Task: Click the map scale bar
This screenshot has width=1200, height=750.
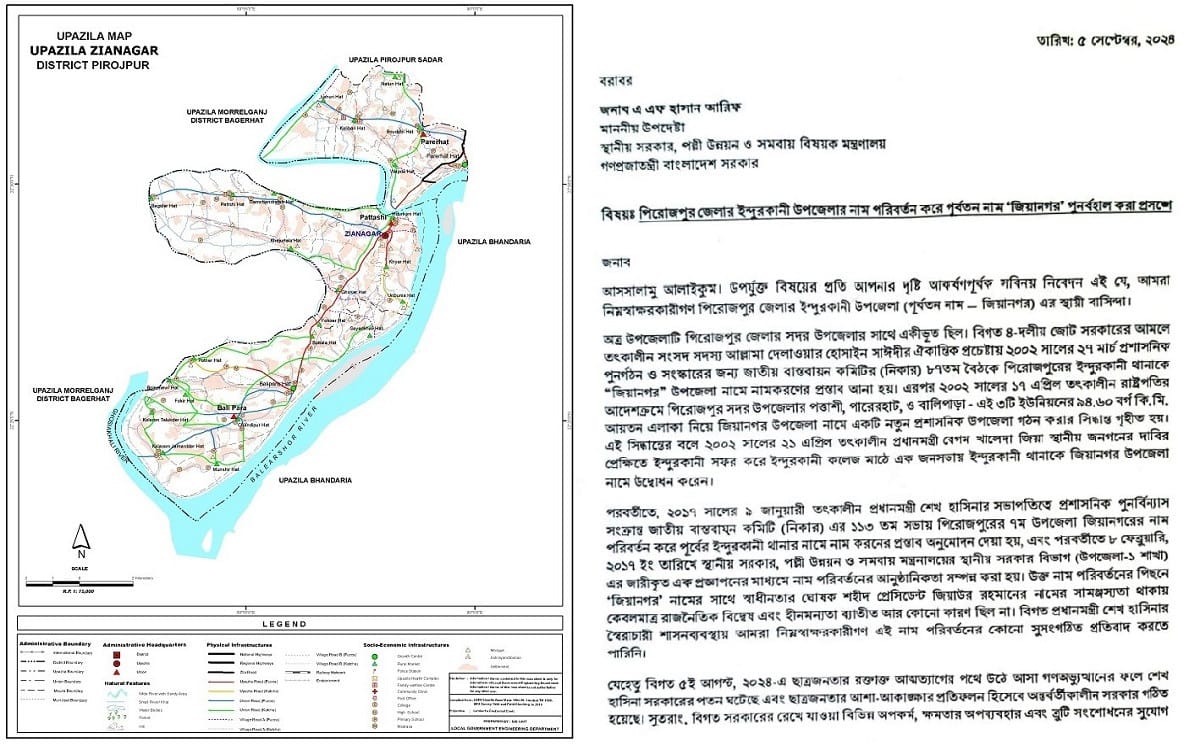Action: point(82,579)
